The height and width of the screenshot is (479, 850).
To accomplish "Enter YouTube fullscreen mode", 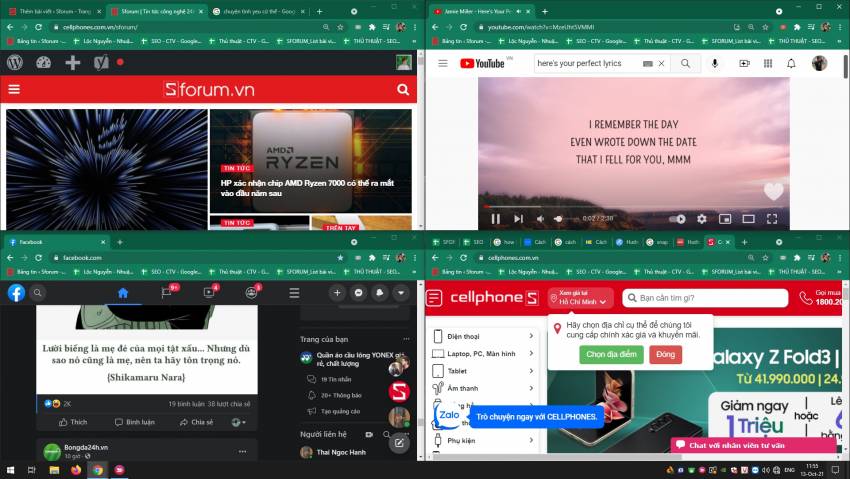I will tap(772, 219).
